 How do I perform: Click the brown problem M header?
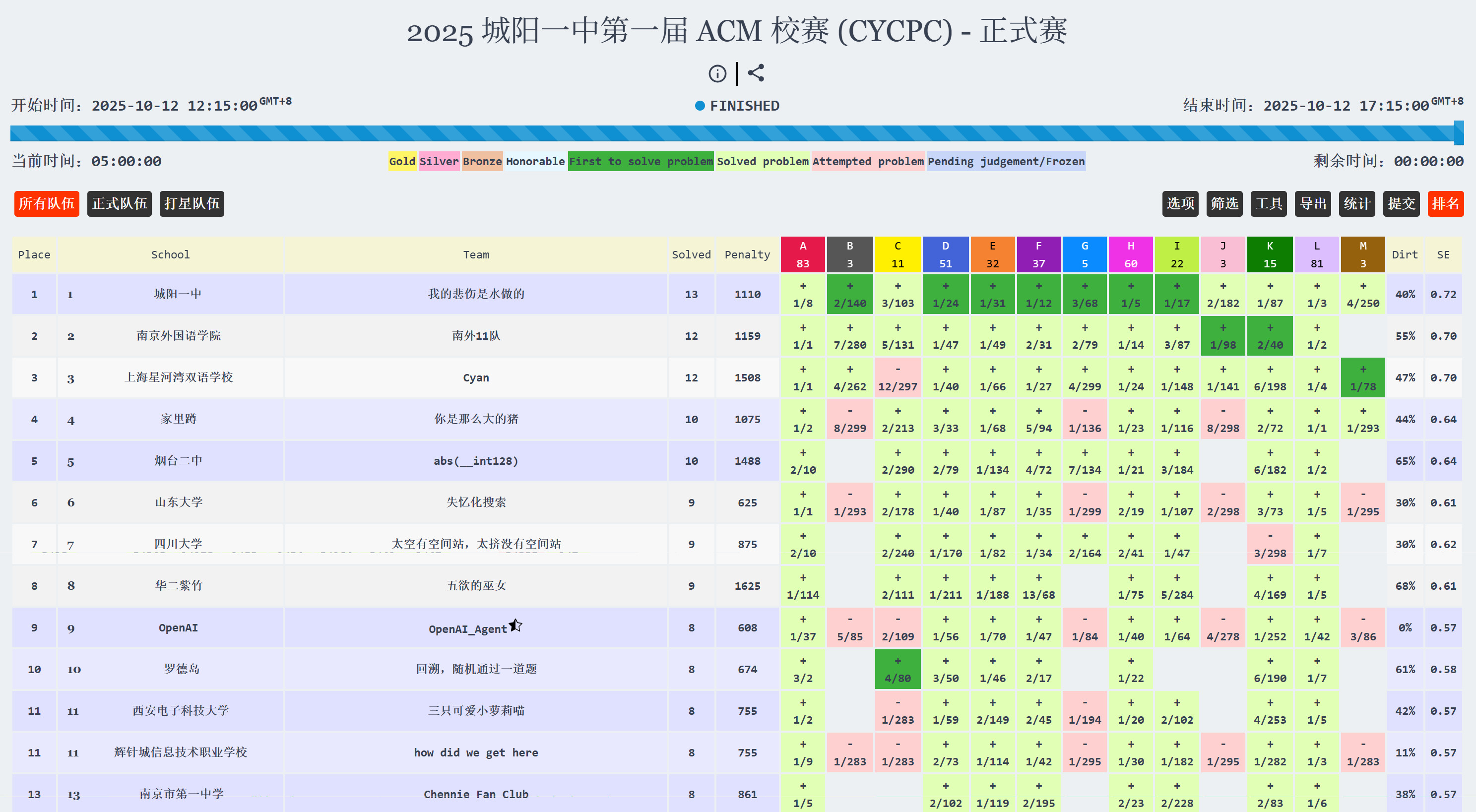pos(1362,254)
